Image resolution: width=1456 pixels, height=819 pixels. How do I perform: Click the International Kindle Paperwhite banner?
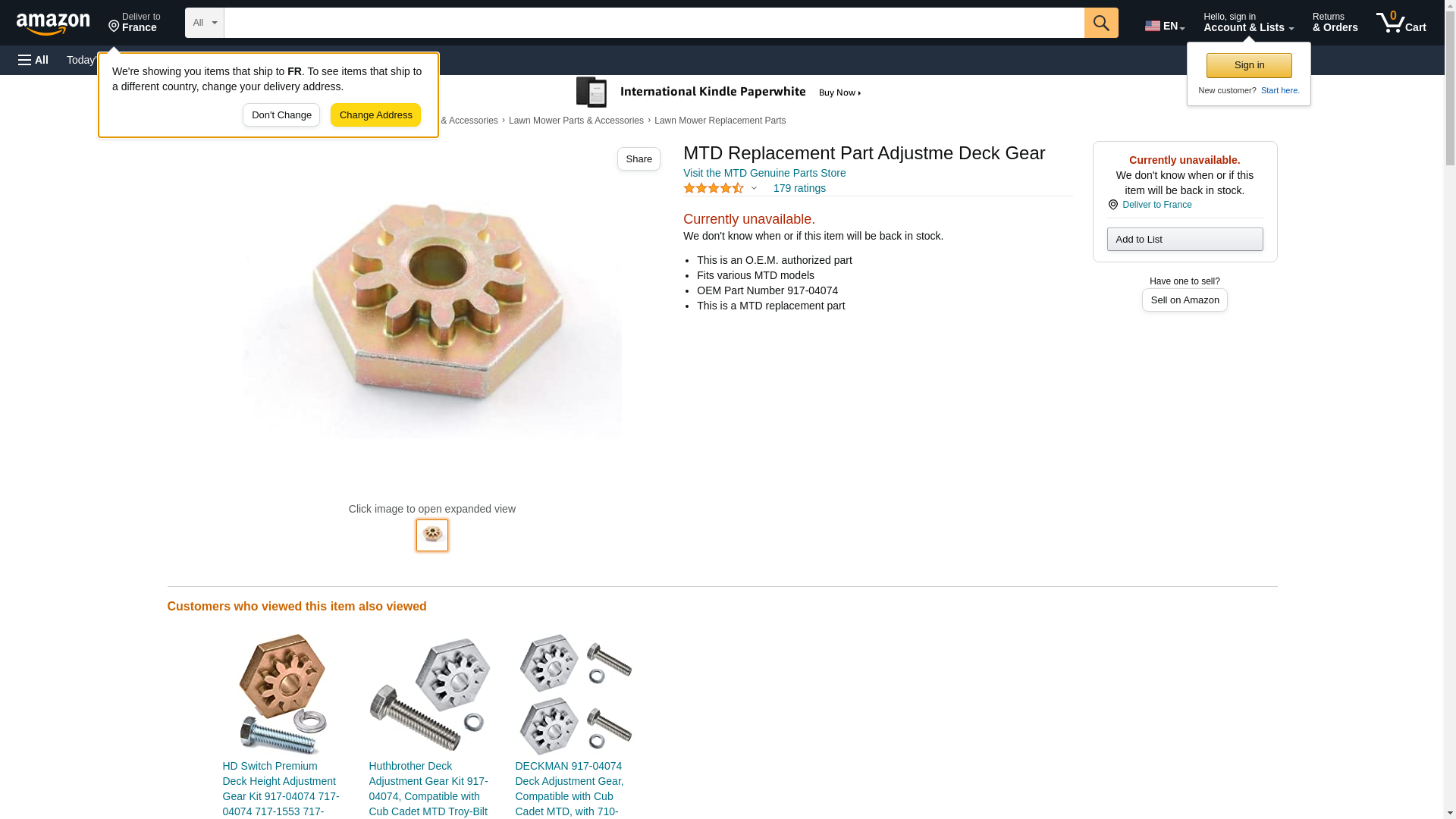tap(719, 93)
